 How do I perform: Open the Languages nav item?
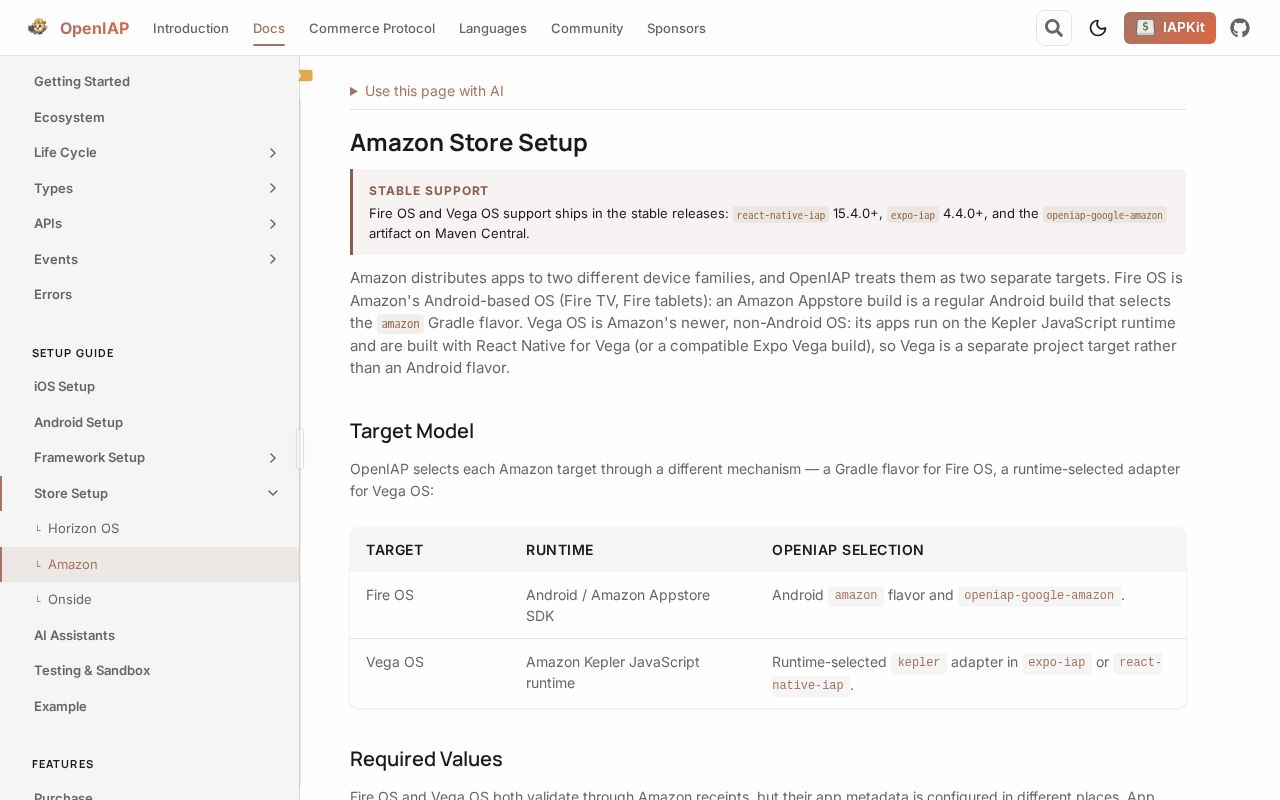(x=493, y=28)
